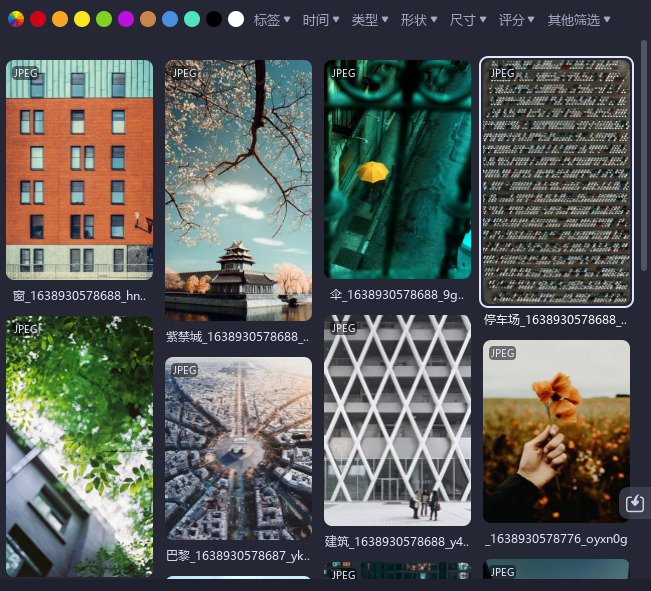Select the Paris aerial view thumbnail
651x591 pixels.
point(238,449)
